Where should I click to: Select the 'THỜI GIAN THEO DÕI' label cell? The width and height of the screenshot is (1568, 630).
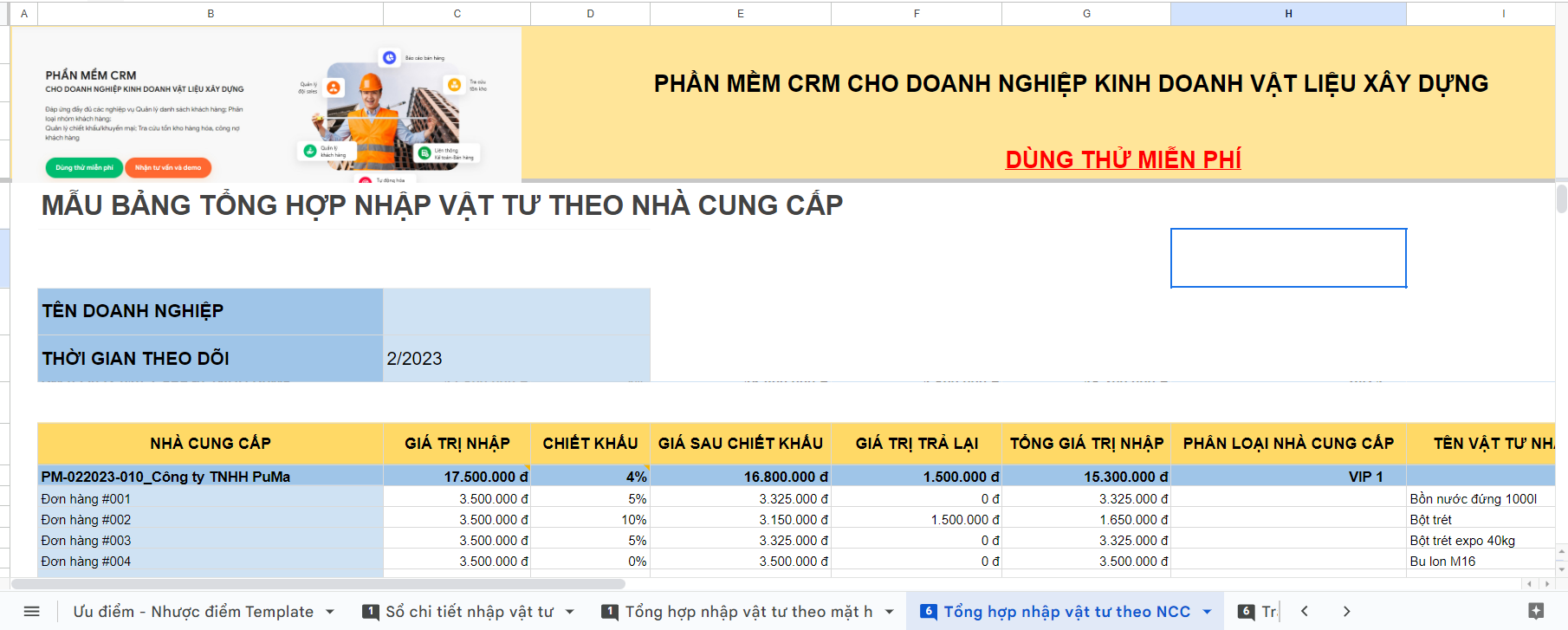tap(211, 358)
